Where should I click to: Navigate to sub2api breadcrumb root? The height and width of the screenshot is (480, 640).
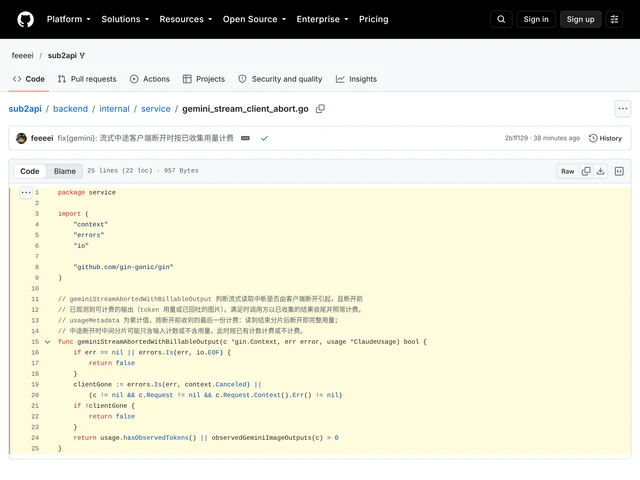click(25, 109)
